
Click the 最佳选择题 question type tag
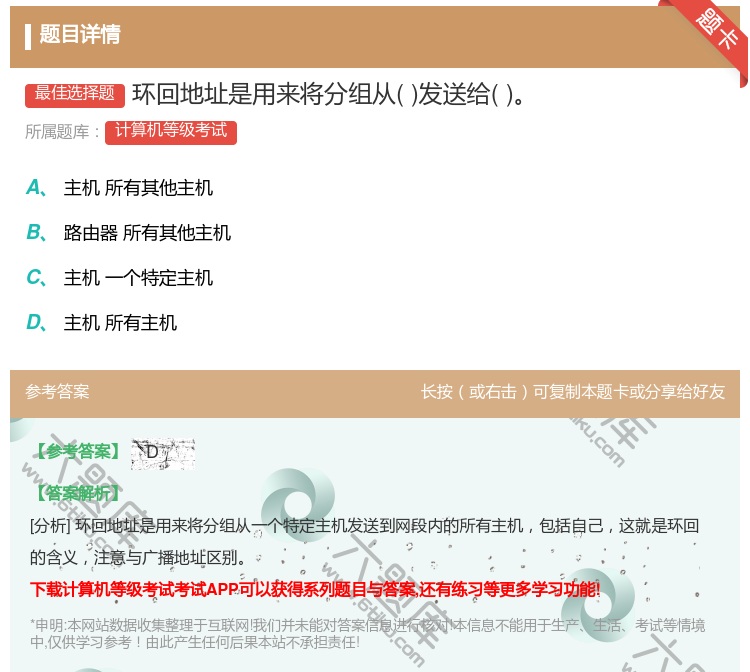75,94
